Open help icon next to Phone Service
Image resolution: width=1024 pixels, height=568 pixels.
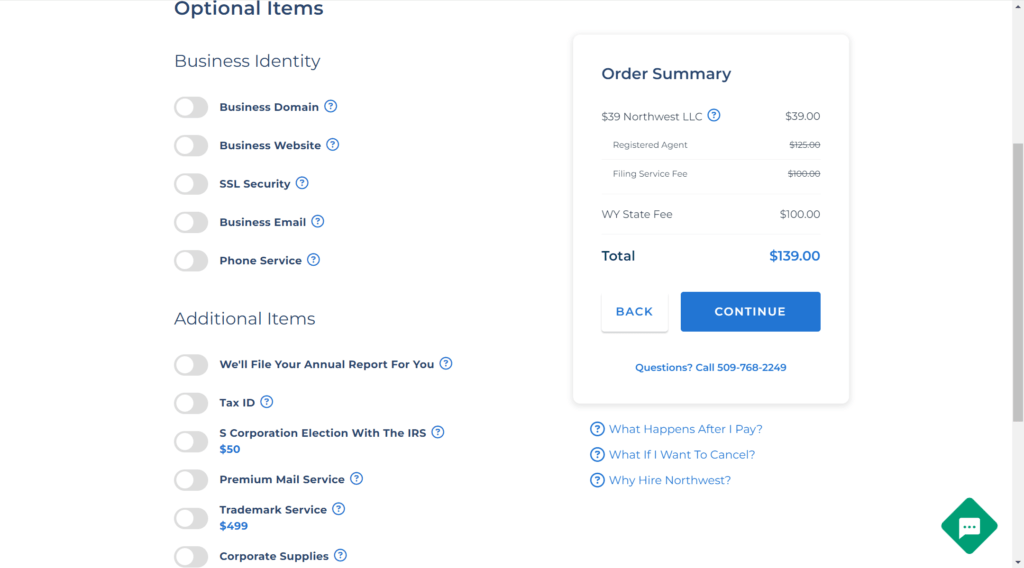(x=313, y=260)
